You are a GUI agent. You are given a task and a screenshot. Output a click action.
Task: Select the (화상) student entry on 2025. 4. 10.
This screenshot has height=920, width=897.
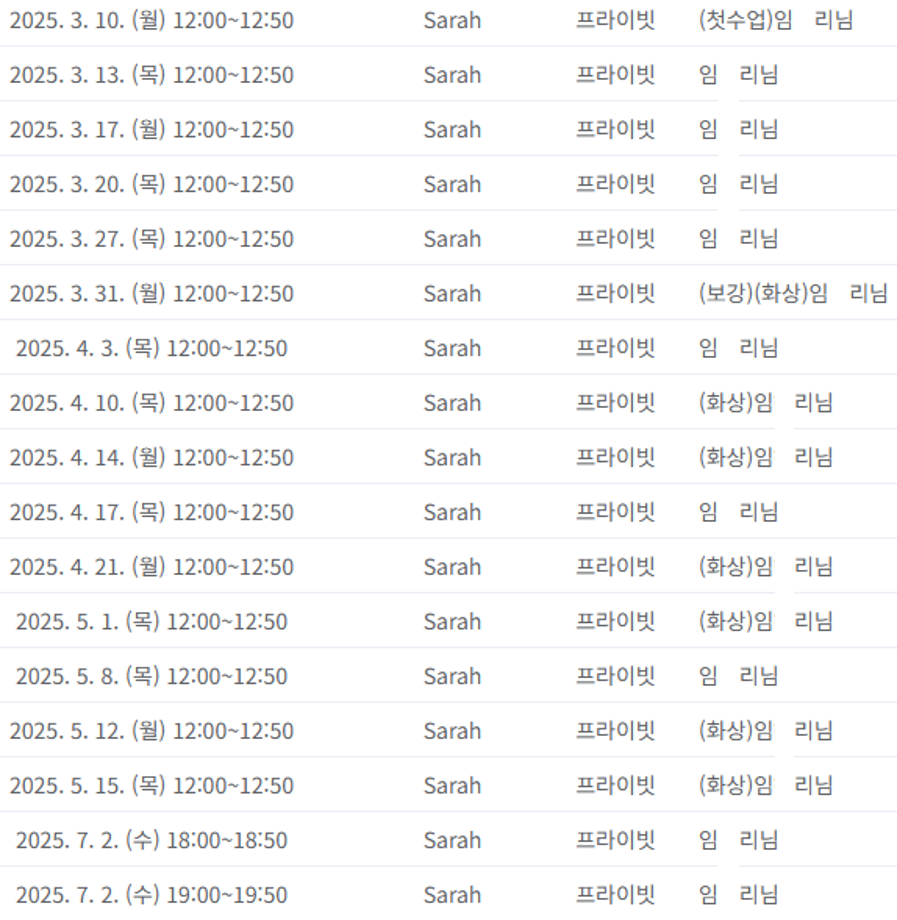click(765, 403)
